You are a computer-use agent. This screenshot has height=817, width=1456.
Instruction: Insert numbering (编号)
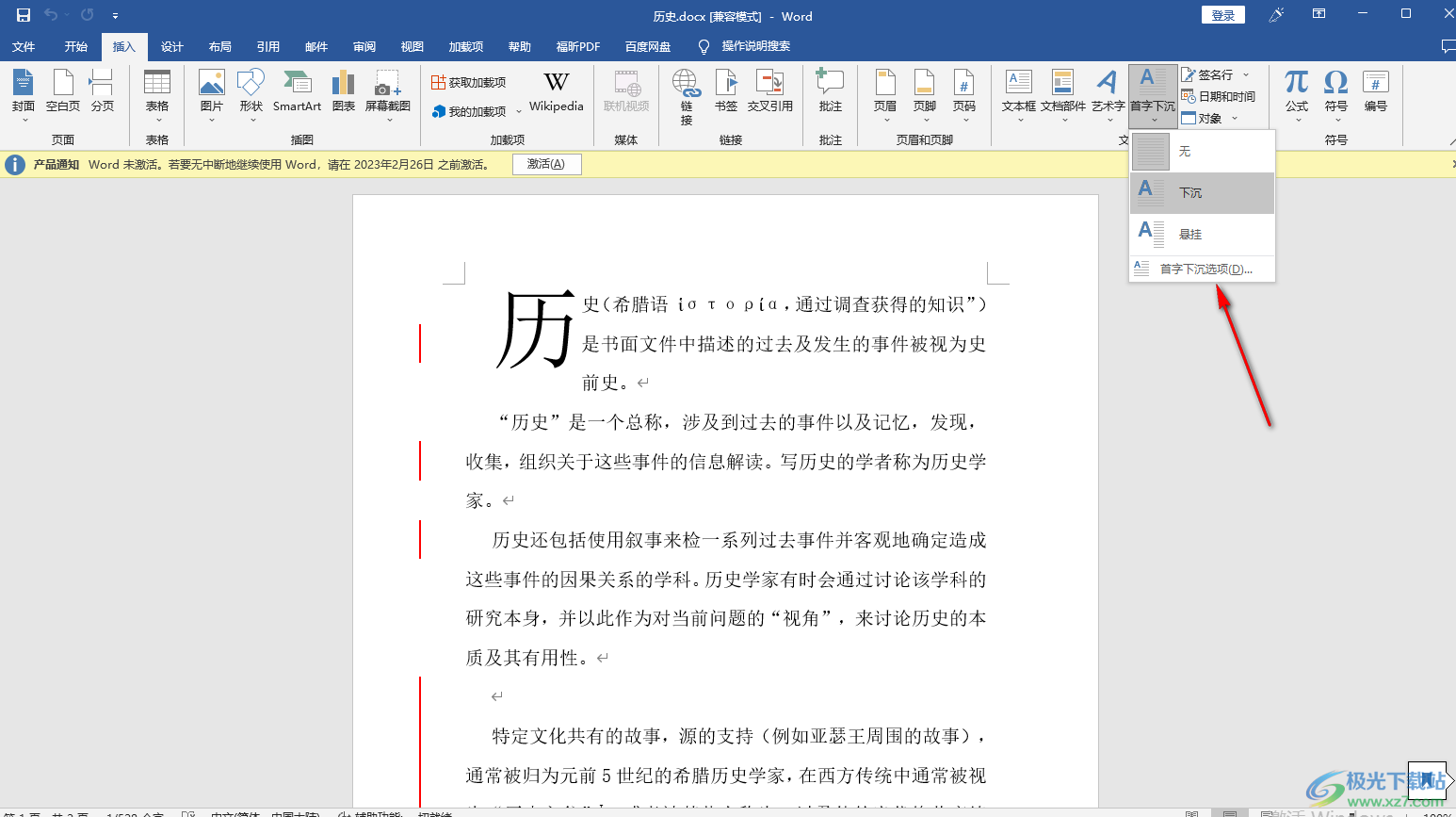[x=1376, y=92]
